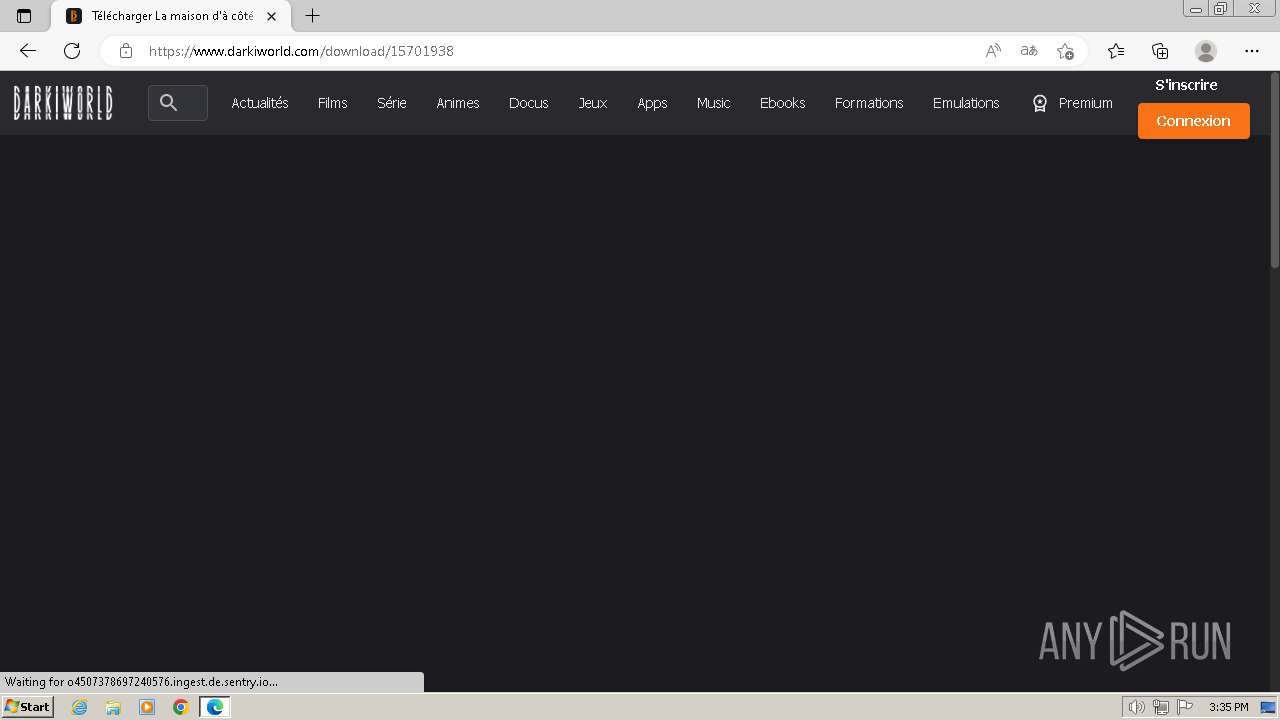This screenshot has height=720, width=1280.
Task: Go back to the previous page
Action: point(28,51)
